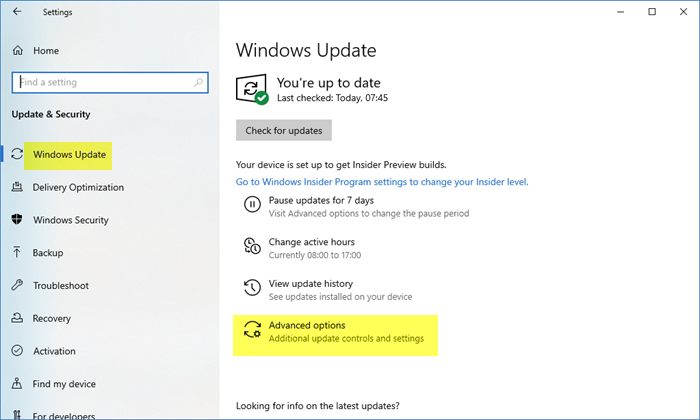
Task: Open Windows Insider Program settings link
Action: [x=382, y=182]
